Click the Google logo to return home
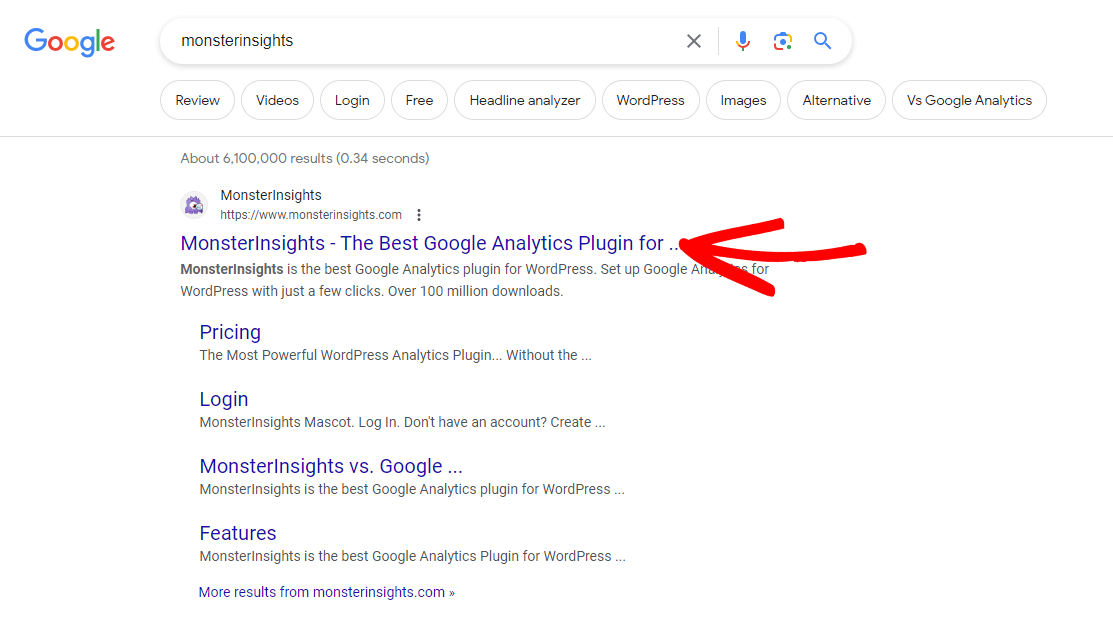 [x=69, y=42]
